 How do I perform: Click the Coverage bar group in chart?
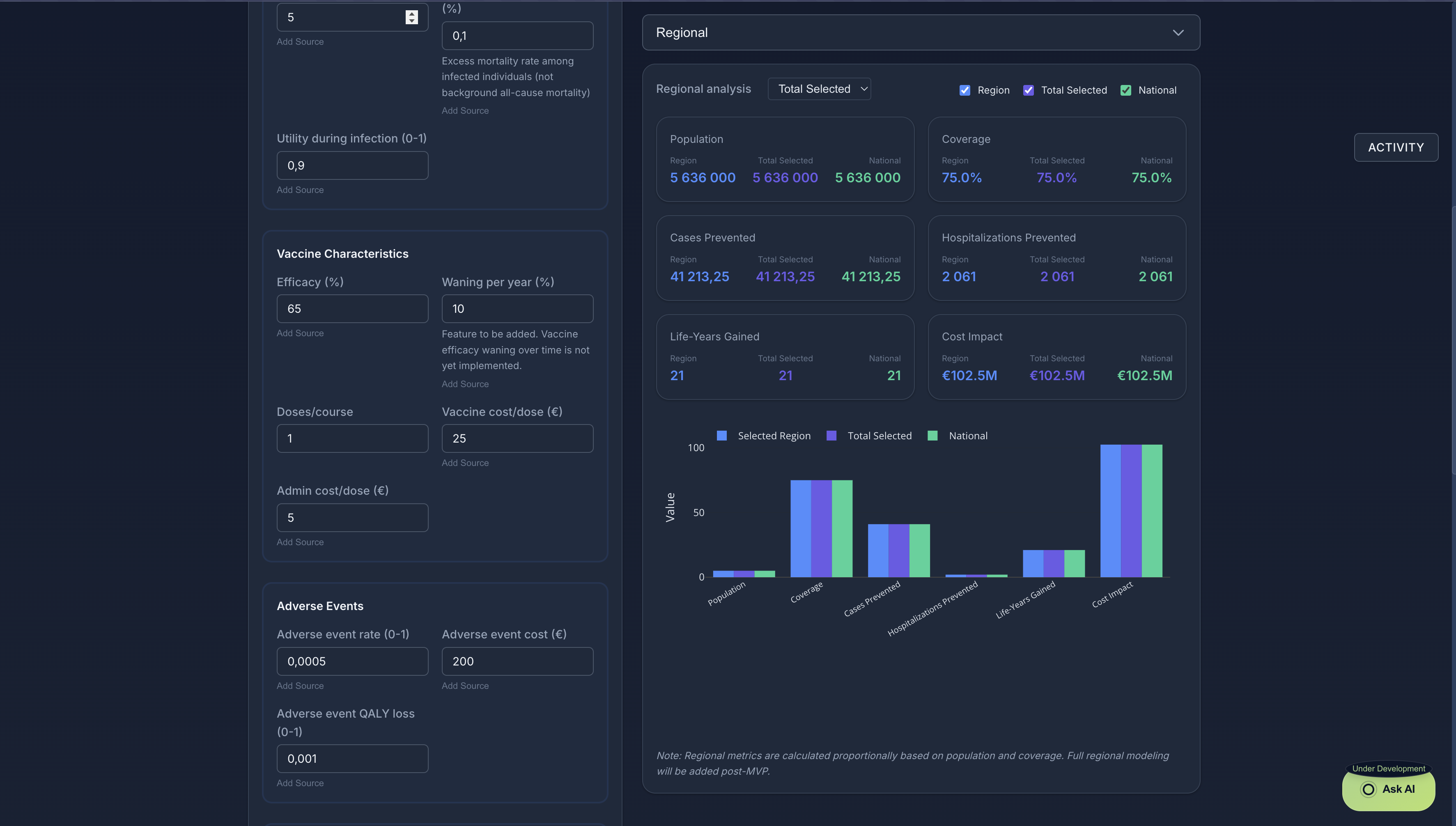click(821, 529)
